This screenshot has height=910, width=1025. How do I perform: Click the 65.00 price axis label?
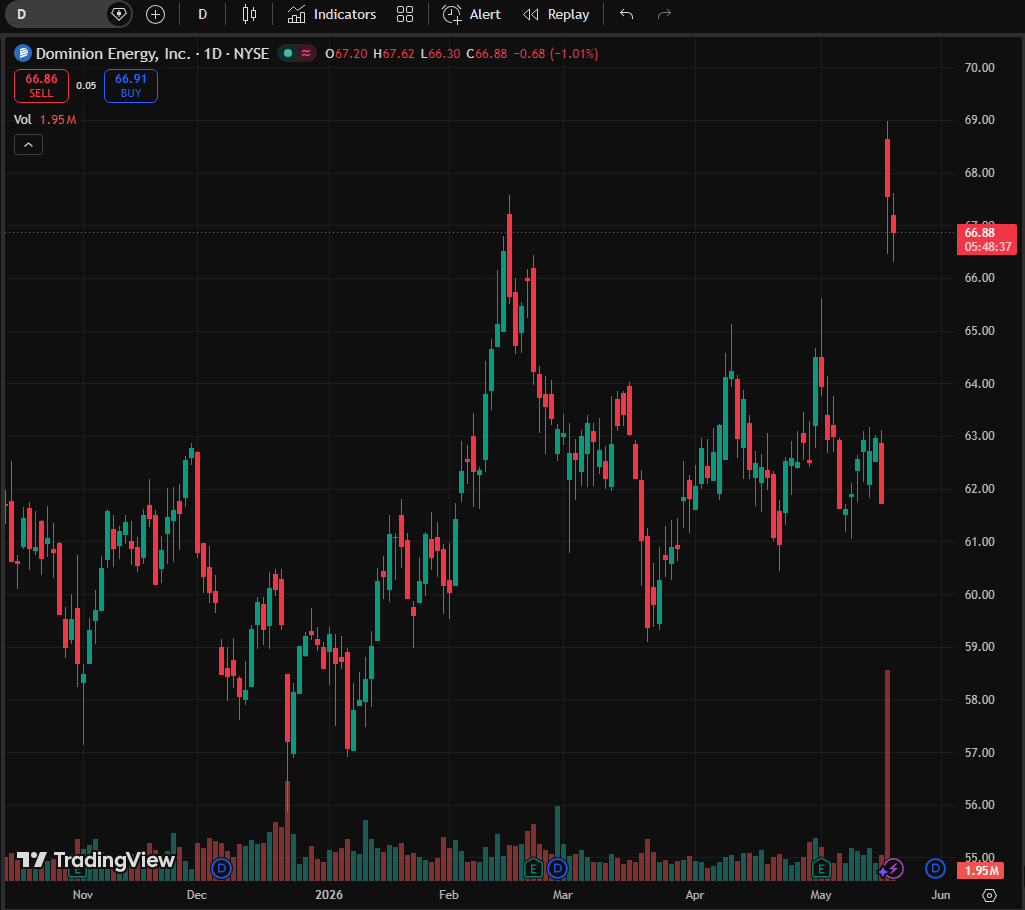[979, 331]
